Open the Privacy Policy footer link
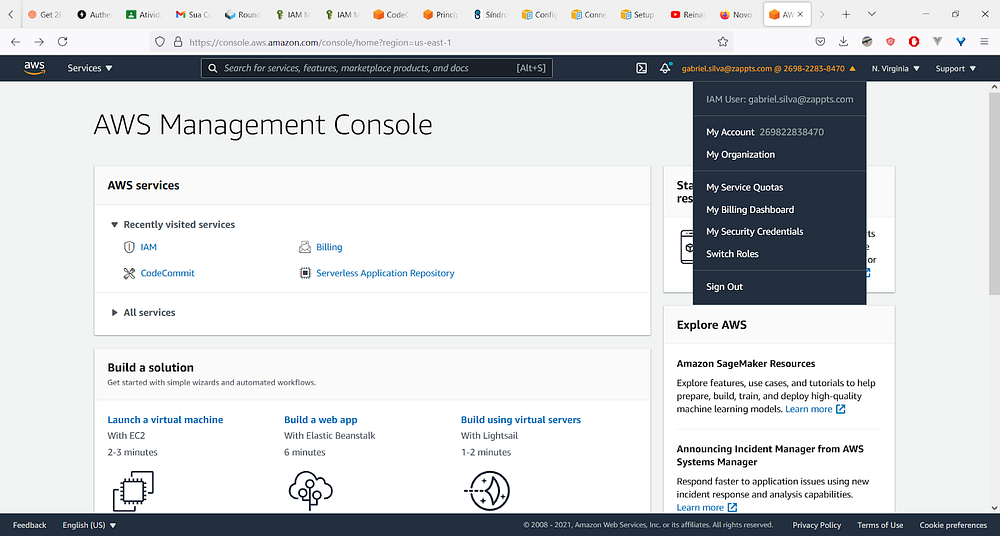The image size is (1000, 536). 816,525
